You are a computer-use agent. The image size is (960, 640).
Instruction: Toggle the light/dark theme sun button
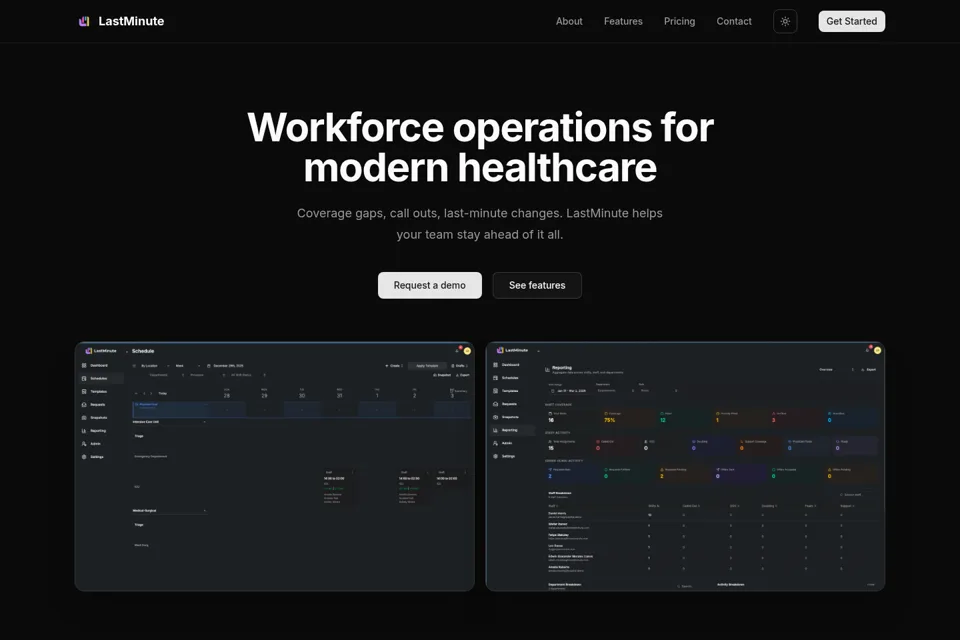pyautogui.click(x=785, y=21)
